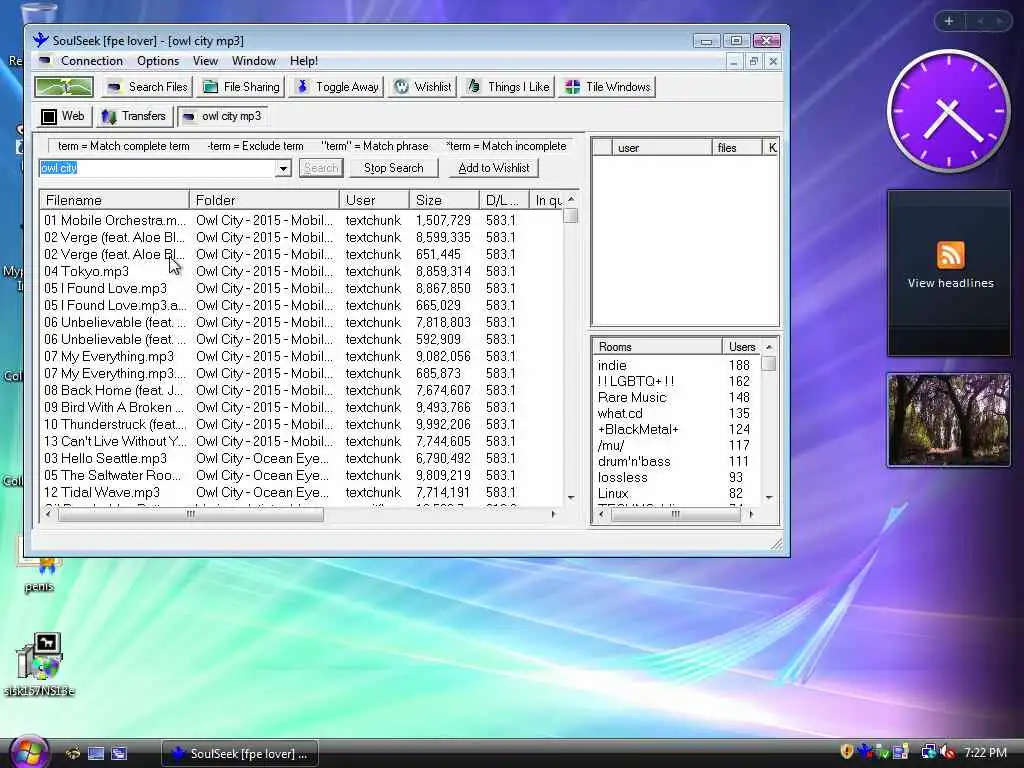Click SoulSeek taskbar button
1024x768 pixels.
point(240,754)
